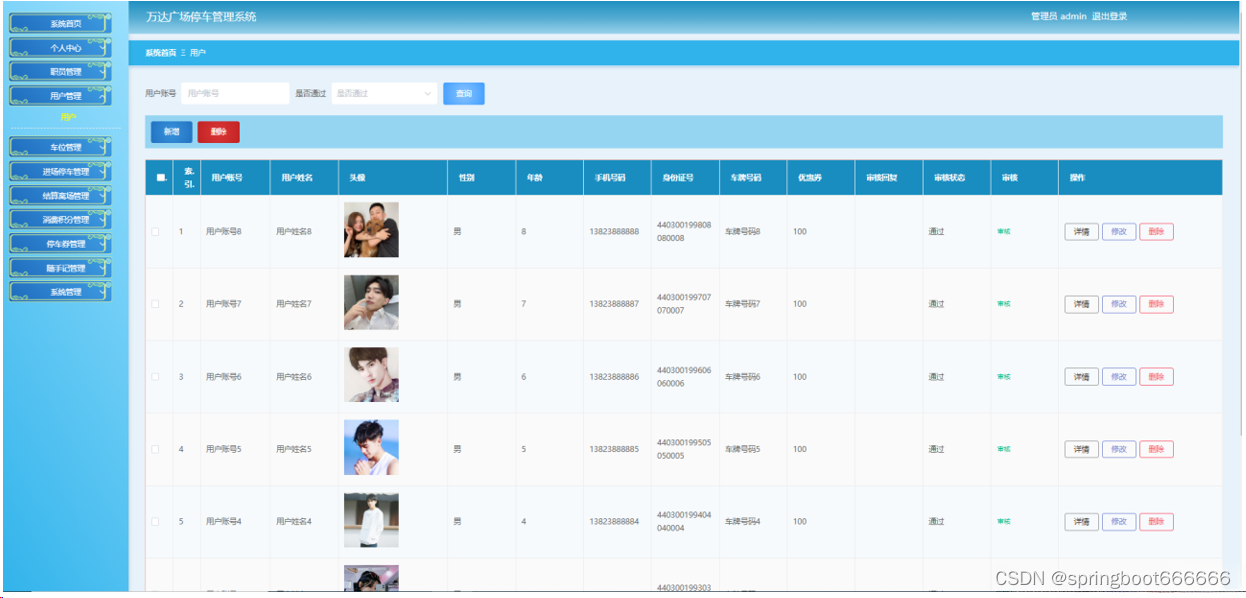
Task: Expand the 停车券管理 sidebar menu
Action: tap(60, 243)
